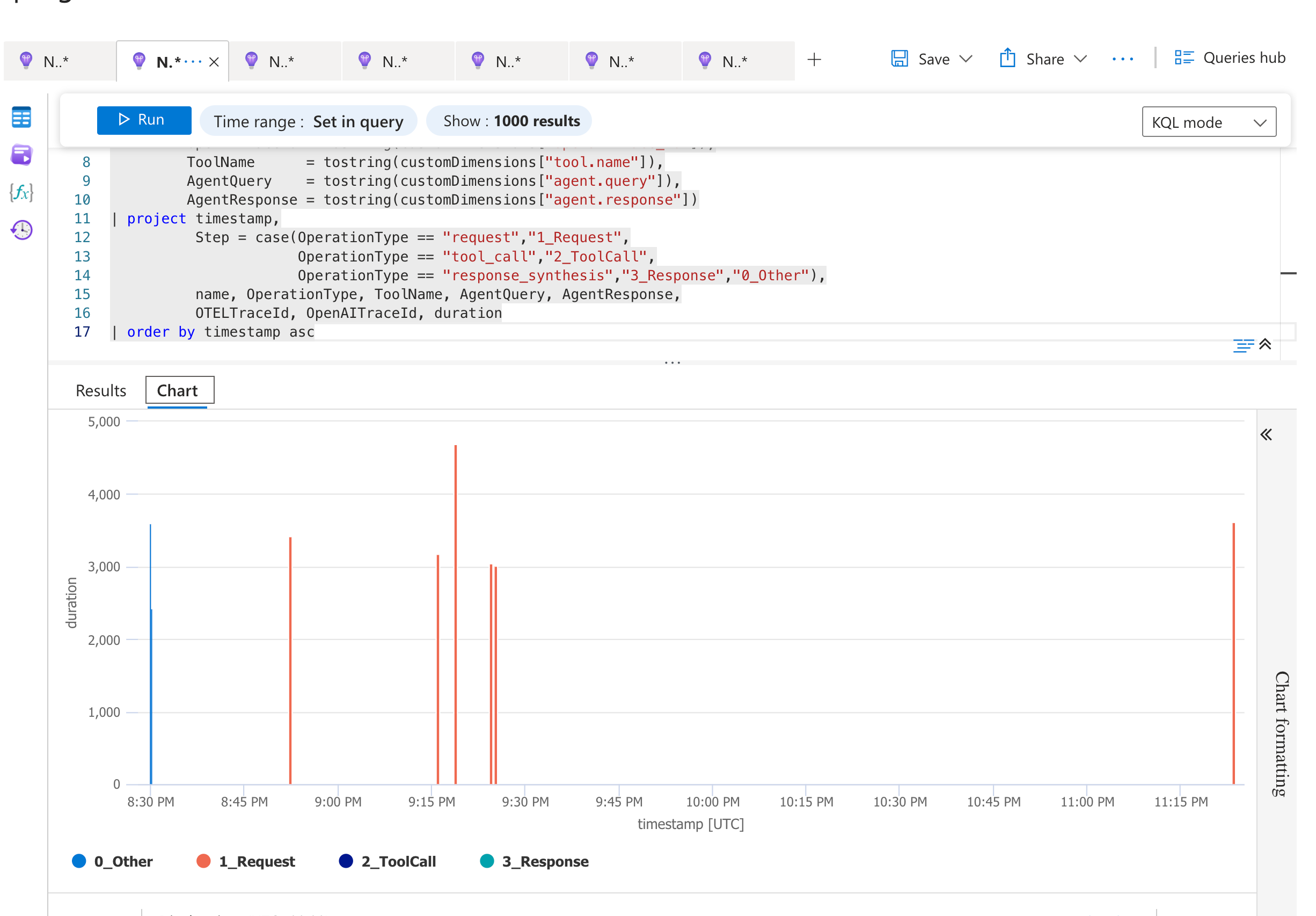Screen dimensions: 1316x916
Task: Expand the Chart formatting panel arrows
Action: point(1266,434)
